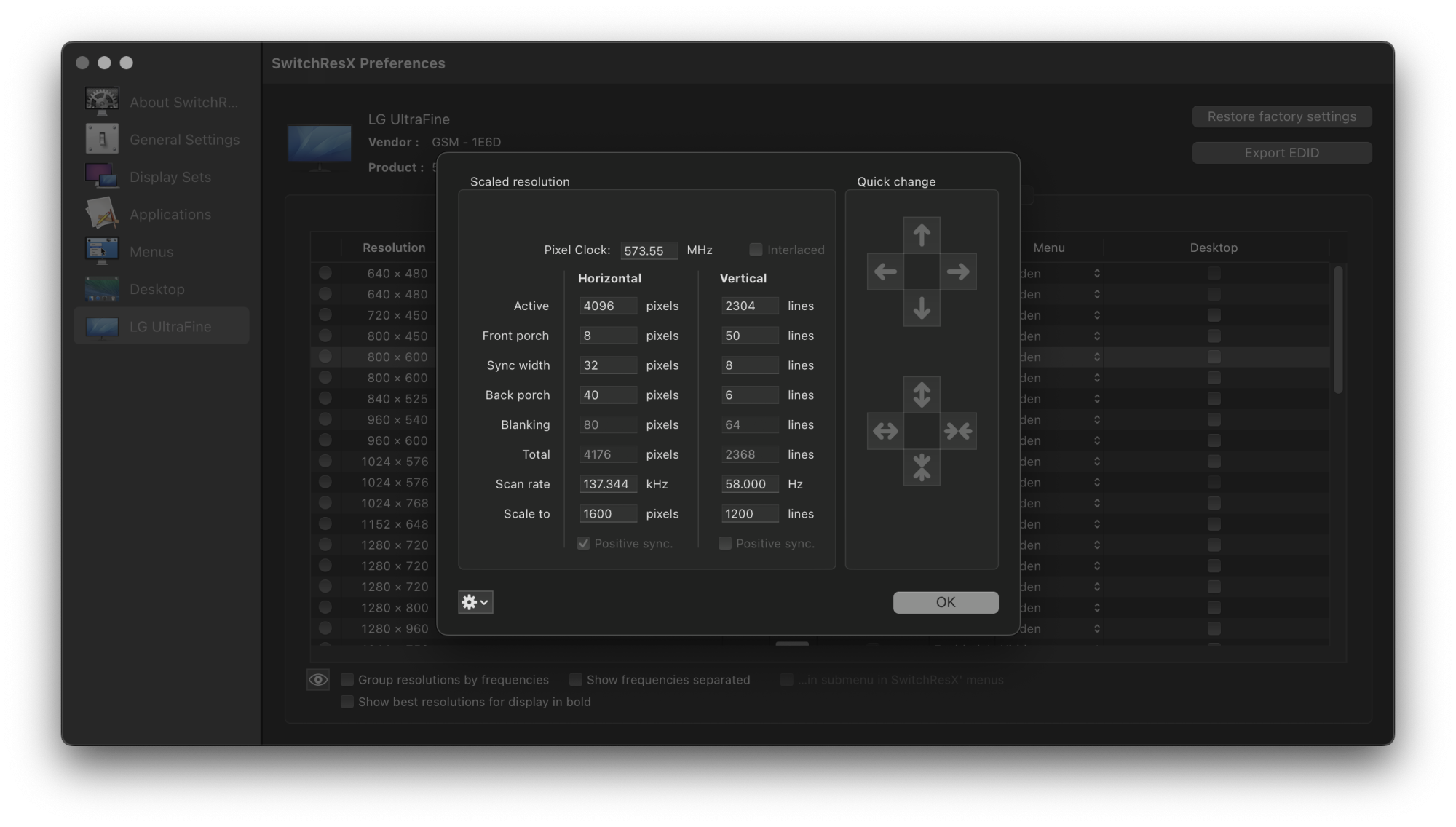Click the Export EDID button

click(x=1281, y=152)
